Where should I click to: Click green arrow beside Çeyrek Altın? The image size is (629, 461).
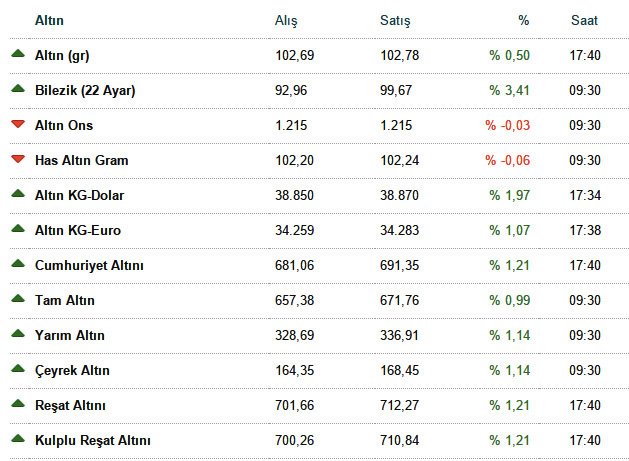(x=17, y=369)
